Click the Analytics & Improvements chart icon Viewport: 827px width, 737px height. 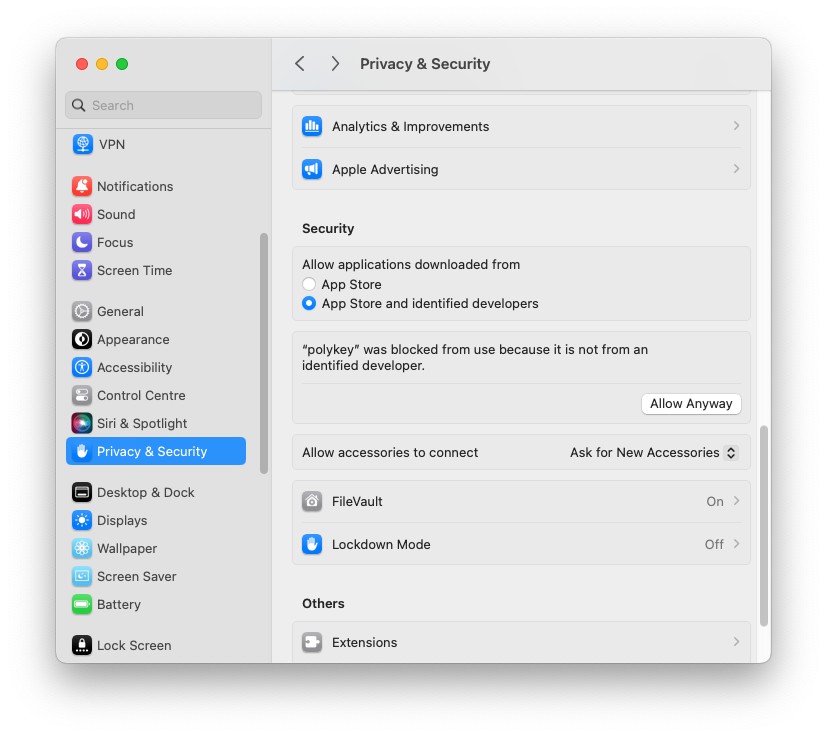312,126
